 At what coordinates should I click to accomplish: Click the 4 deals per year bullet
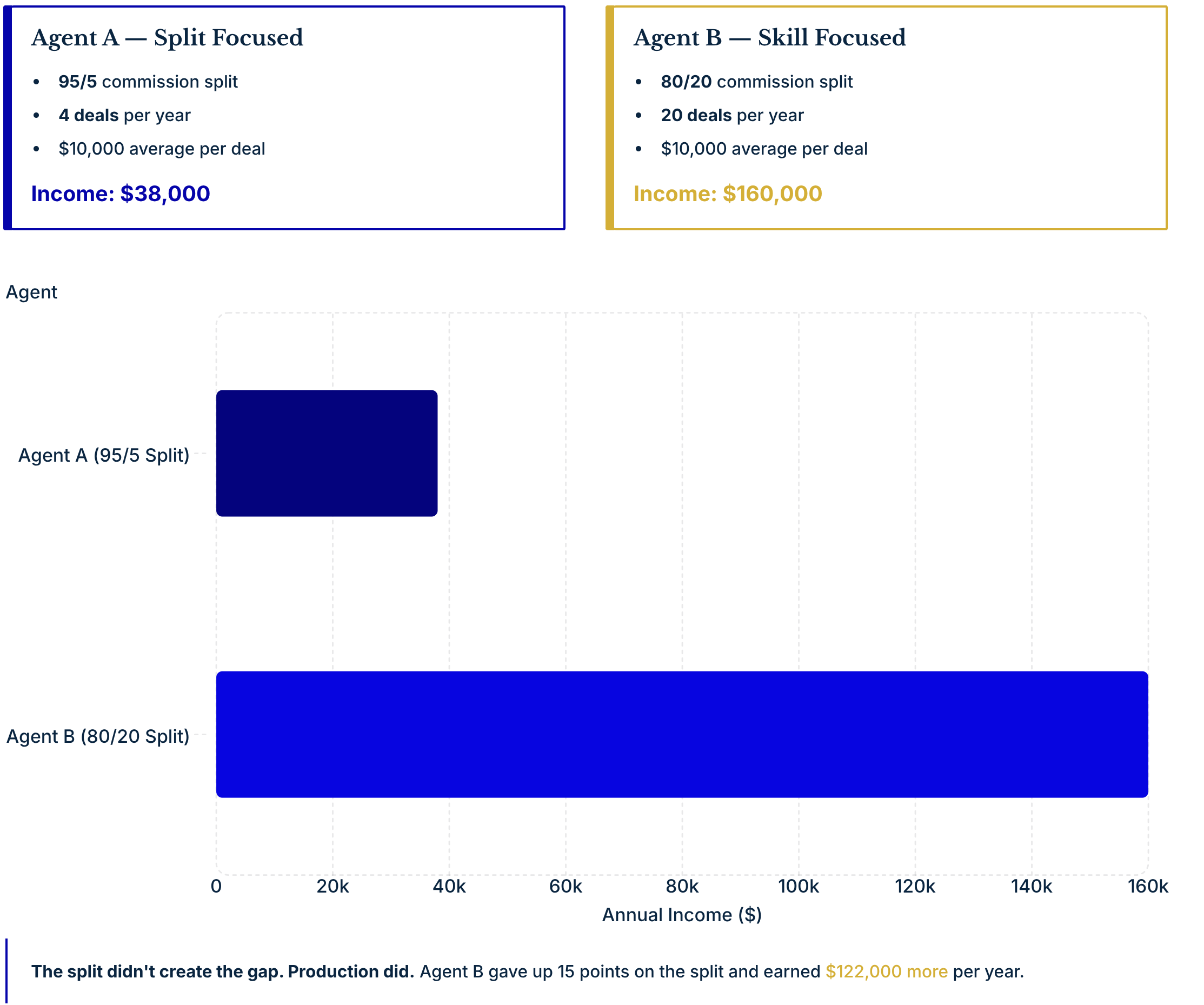click(124, 115)
